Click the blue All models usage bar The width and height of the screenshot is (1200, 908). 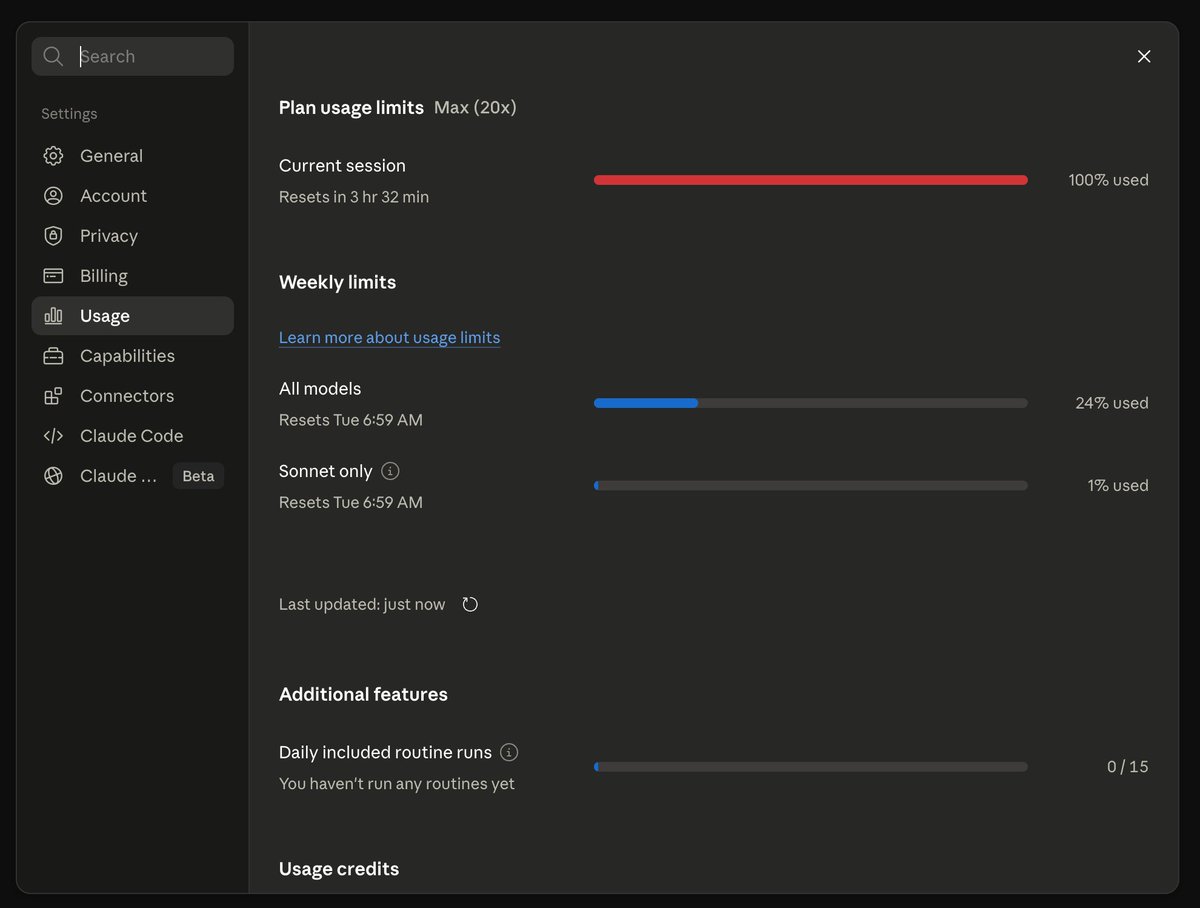[811, 403]
